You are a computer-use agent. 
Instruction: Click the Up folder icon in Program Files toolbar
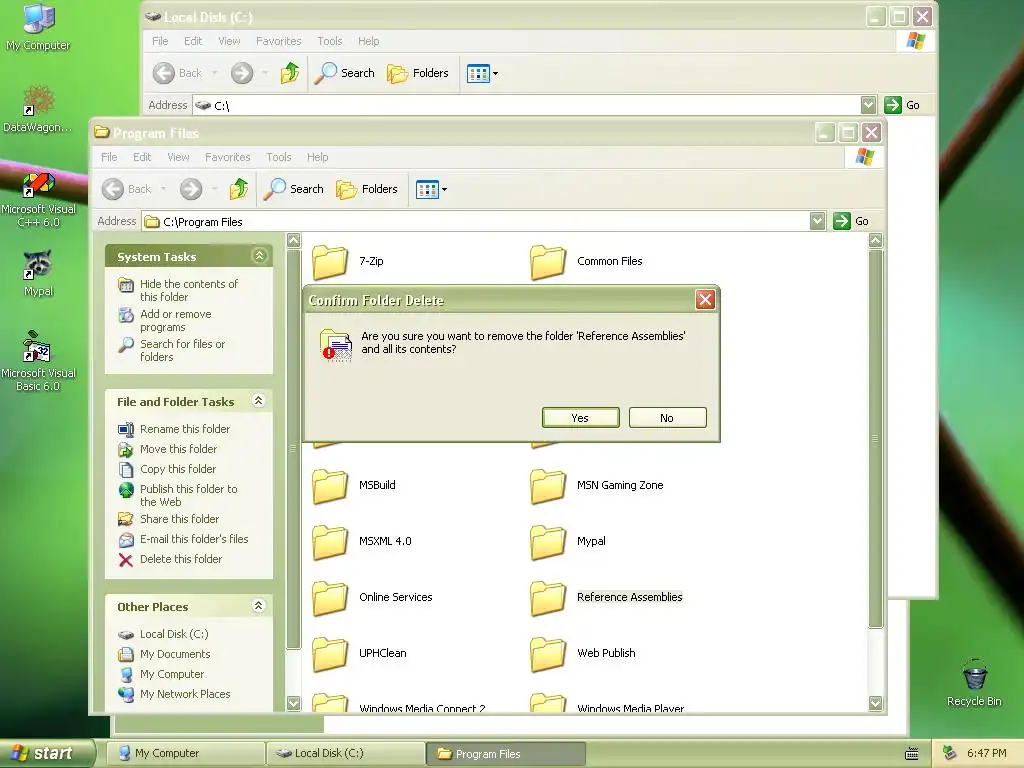pyautogui.click(x=238, y=189)
